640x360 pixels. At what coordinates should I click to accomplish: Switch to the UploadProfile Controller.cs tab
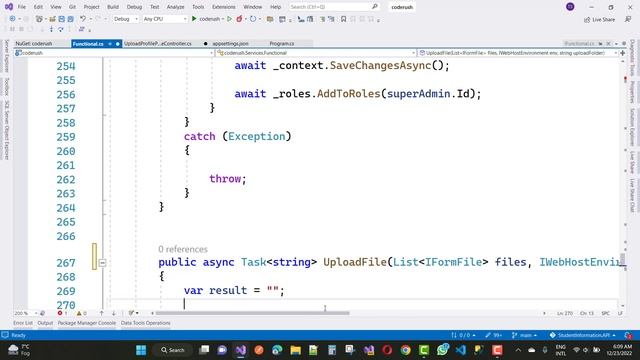(158, 43)
